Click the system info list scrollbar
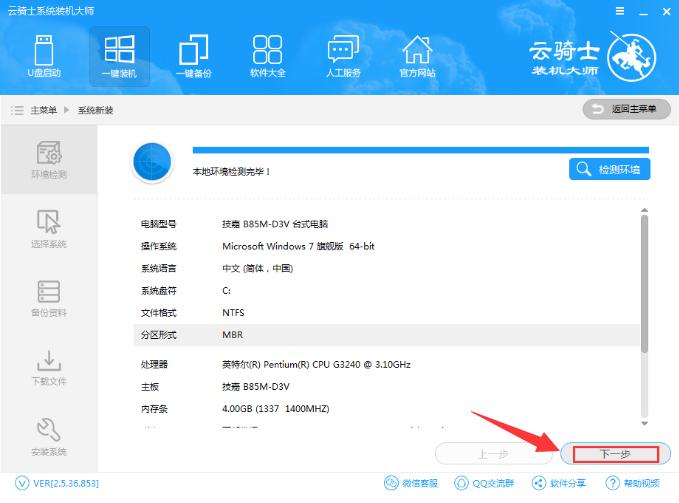679x503 pixels. pyautogui.click(x=644, y=285)
